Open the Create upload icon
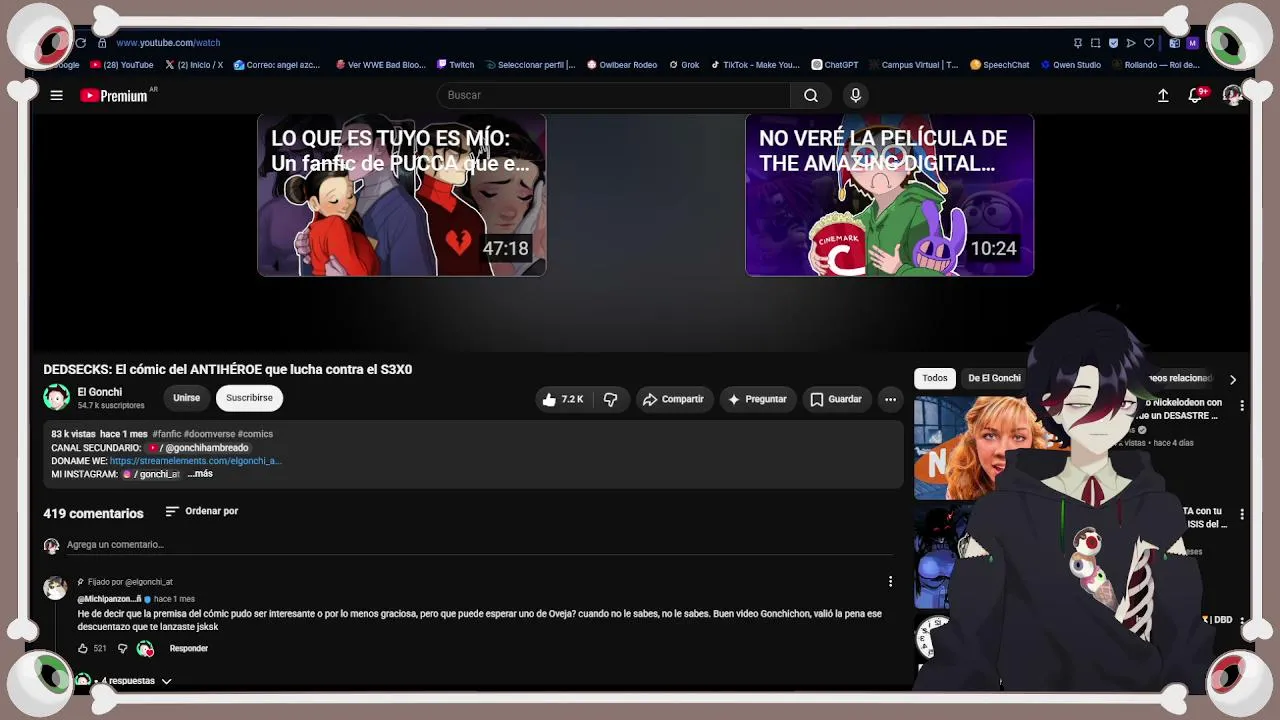 tap(1163, 95)
